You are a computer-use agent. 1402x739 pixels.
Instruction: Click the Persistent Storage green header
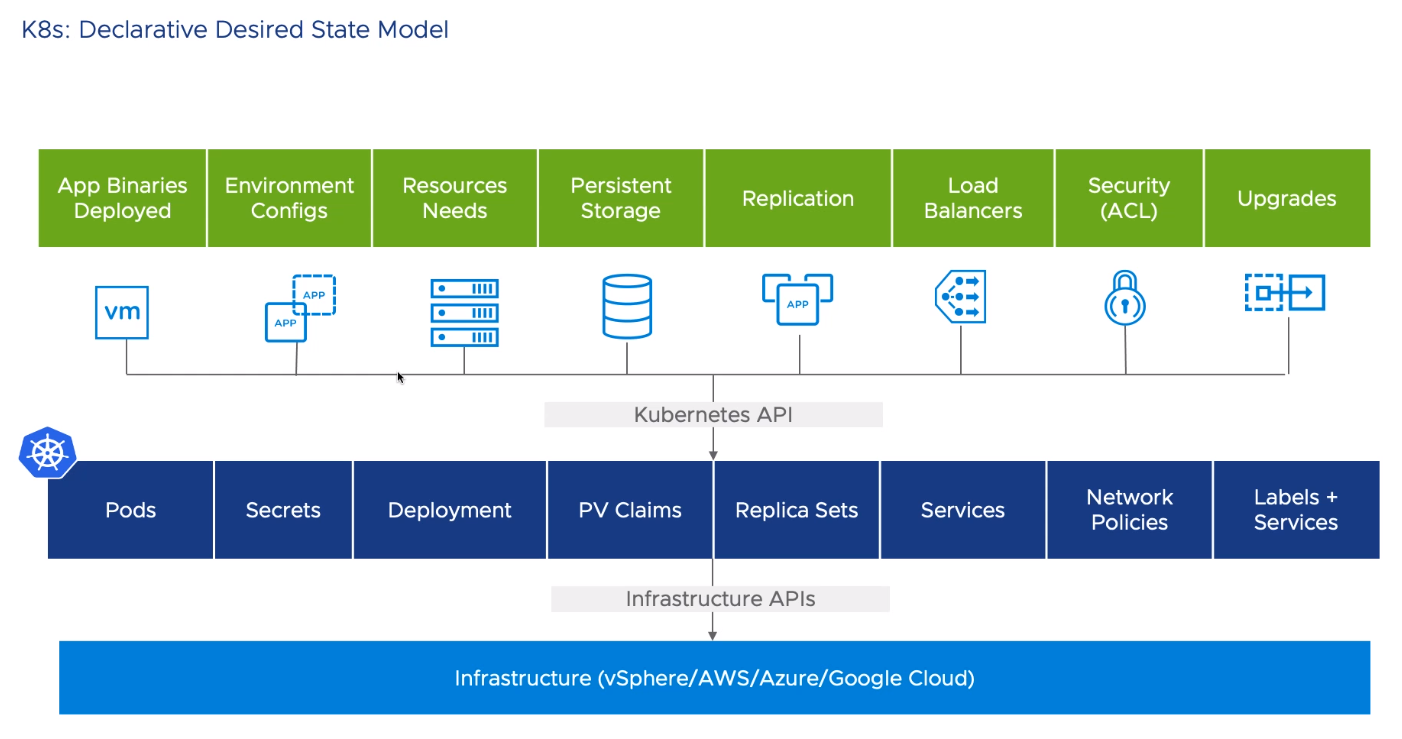tap(621, 198)
